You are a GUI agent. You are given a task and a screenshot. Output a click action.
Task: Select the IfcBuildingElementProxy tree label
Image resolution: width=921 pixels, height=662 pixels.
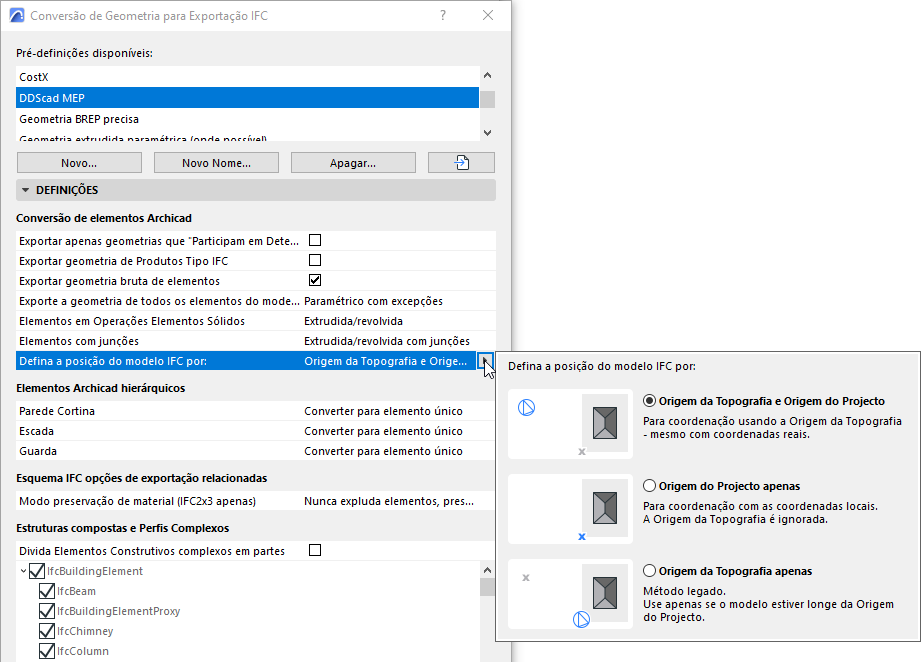pos(118,611)
